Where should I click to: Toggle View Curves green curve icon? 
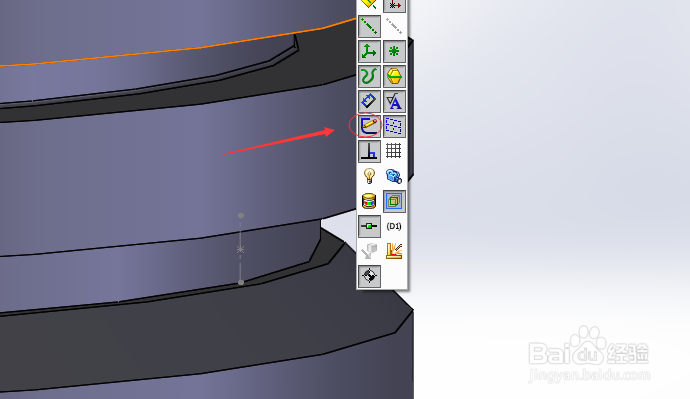(x=369, y=76)
